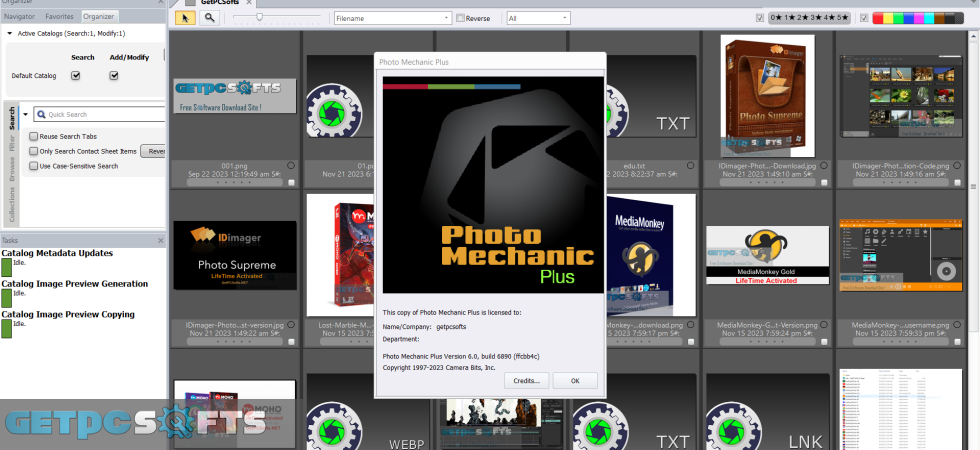Select the 001.png thumbnail
980x450 pixels.
pyautogui.click(x=234, y=96)
